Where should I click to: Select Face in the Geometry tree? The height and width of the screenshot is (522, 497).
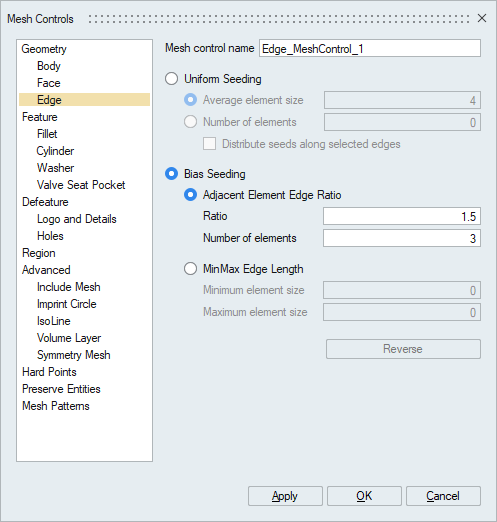click(49, 83)
